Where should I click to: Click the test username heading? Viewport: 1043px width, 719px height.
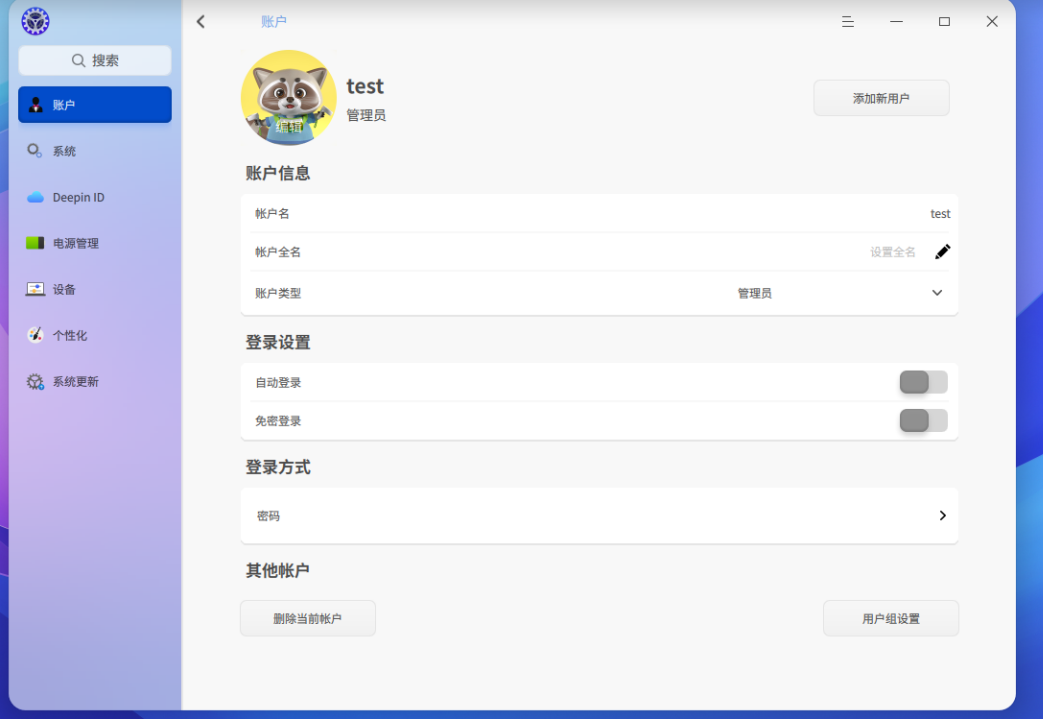pyautogui.click(x=365, y=86)
